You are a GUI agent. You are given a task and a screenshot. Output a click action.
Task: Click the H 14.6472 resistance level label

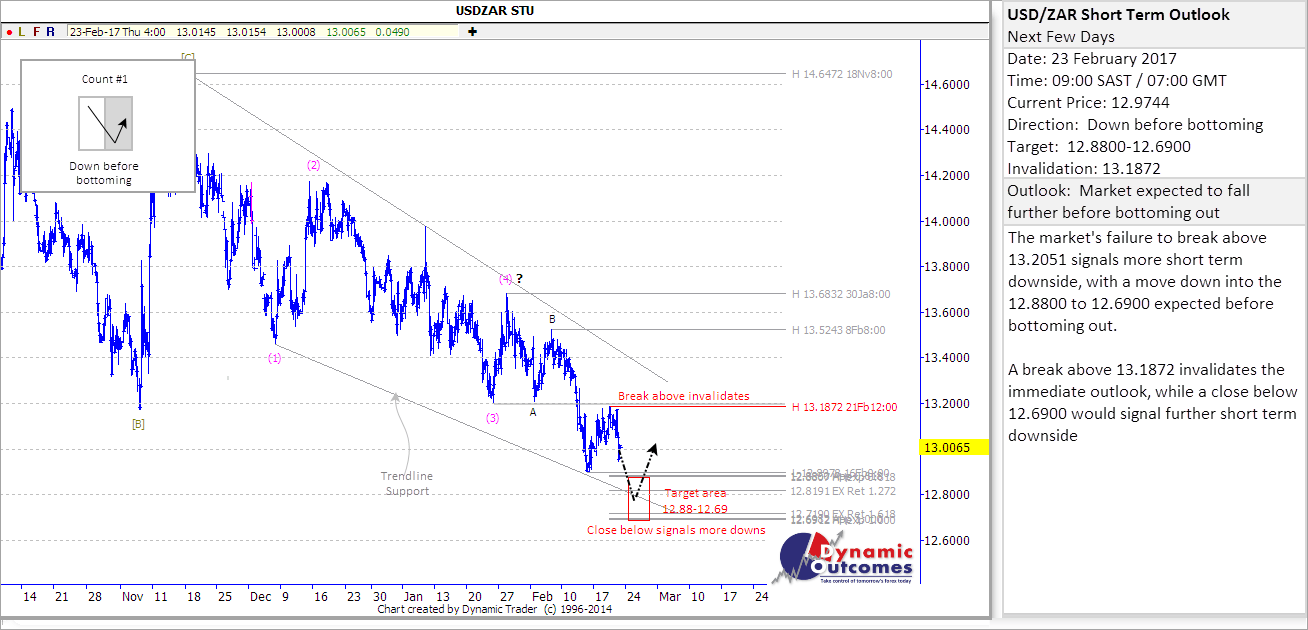pyautogui.click(x=841, y=74)
